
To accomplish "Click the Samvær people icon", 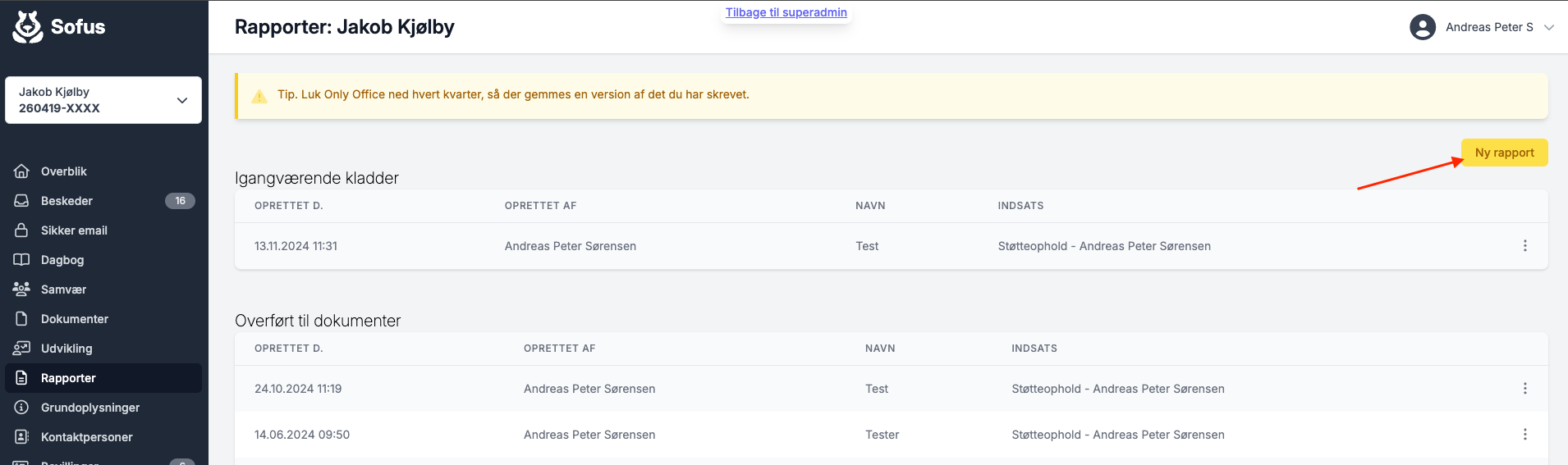I will (x=22, y=289).
